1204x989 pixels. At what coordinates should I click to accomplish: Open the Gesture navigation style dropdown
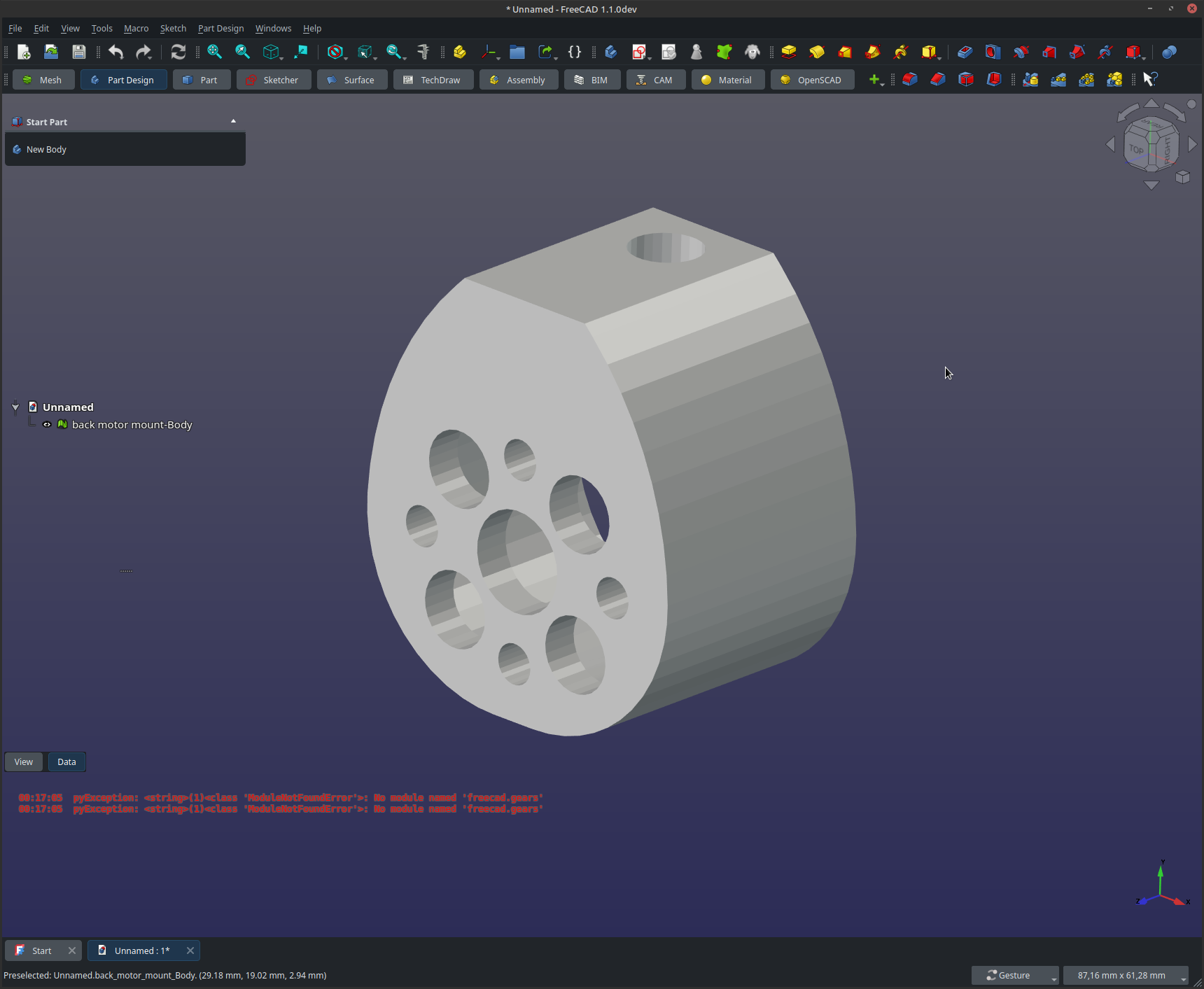[x=1014, y=975]
